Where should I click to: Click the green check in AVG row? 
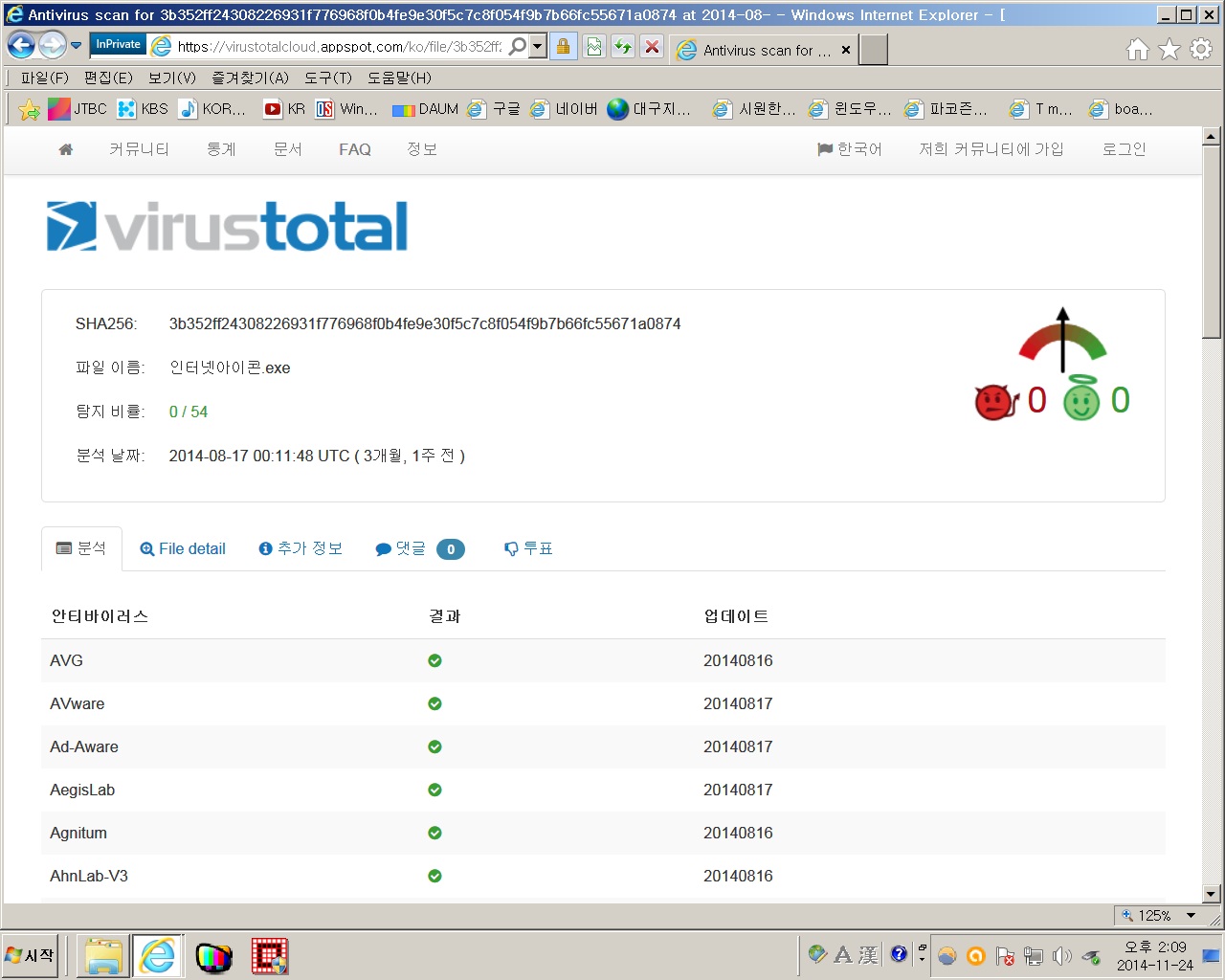pyautogui.click(x=434, y=660)
